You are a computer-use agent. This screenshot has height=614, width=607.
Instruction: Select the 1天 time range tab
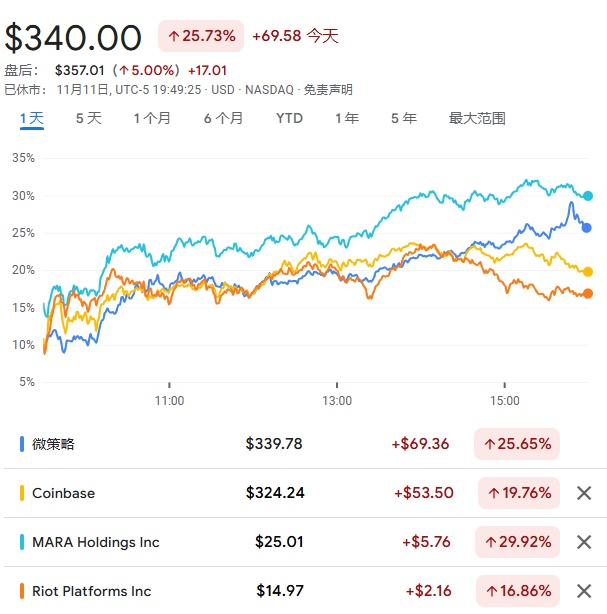coord(32,118)
